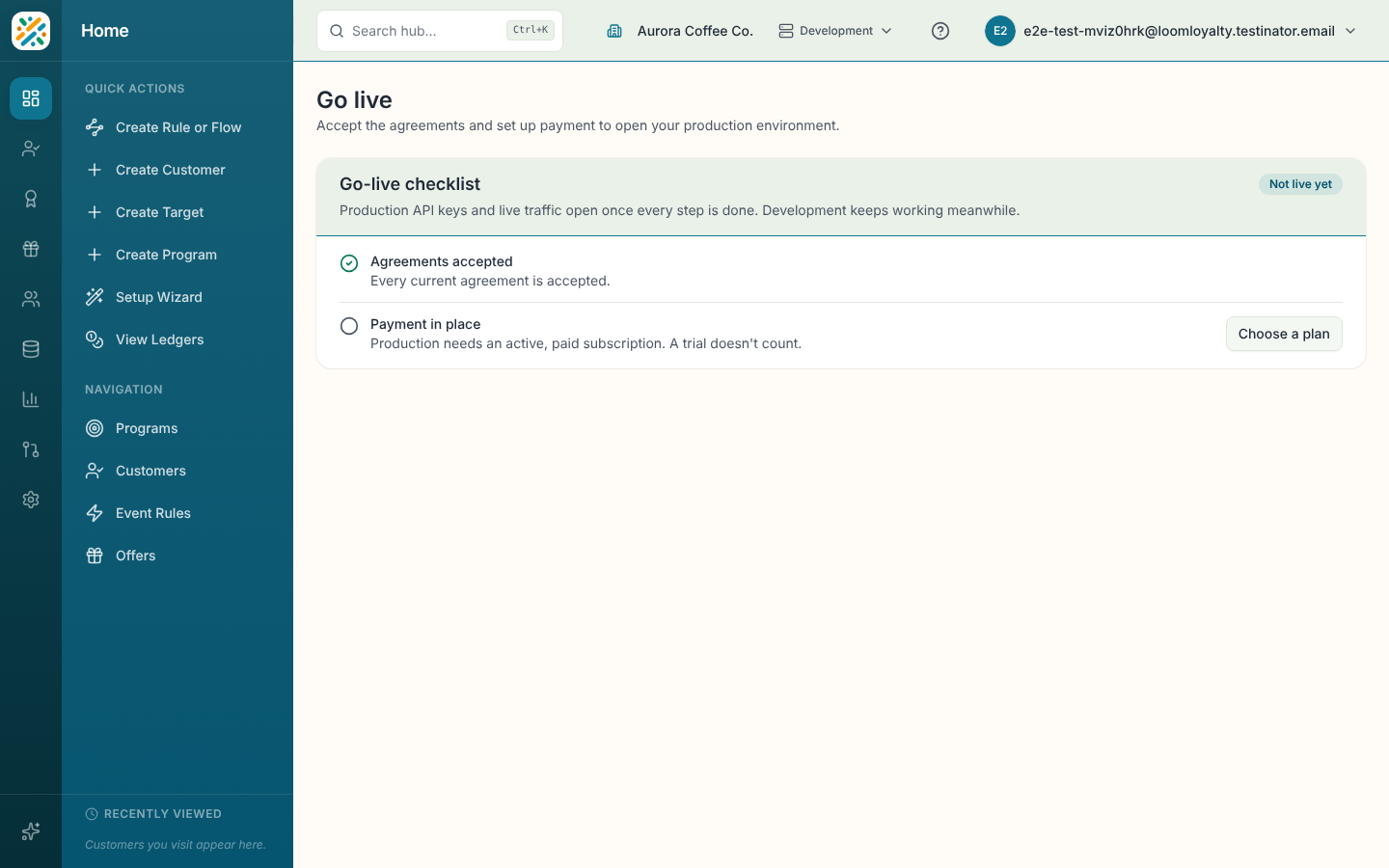Click inside the Search hub field
Image resolution: width=1389 pixels, height=868 pixels.
coord(440,31)
